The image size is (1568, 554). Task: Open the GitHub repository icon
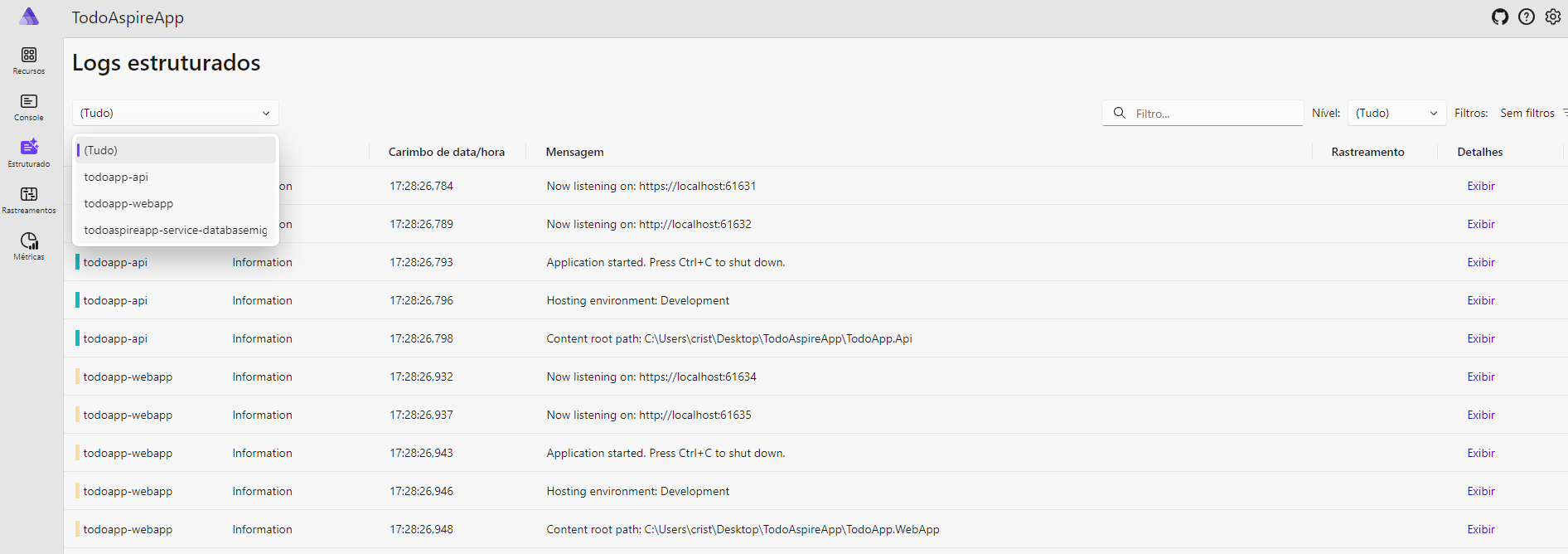1500,17
